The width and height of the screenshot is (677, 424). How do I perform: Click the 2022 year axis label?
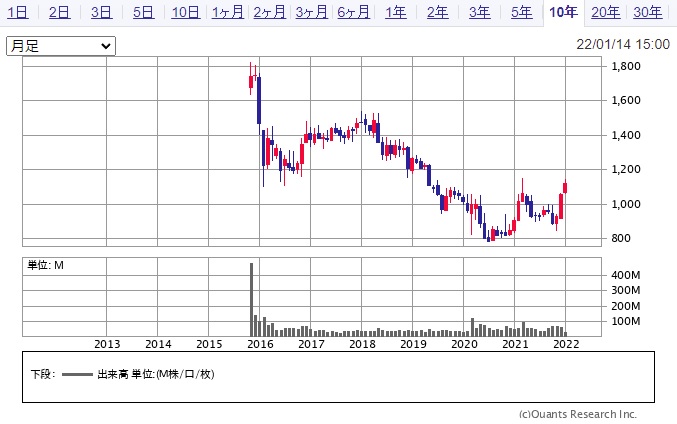tap(566, 344)
